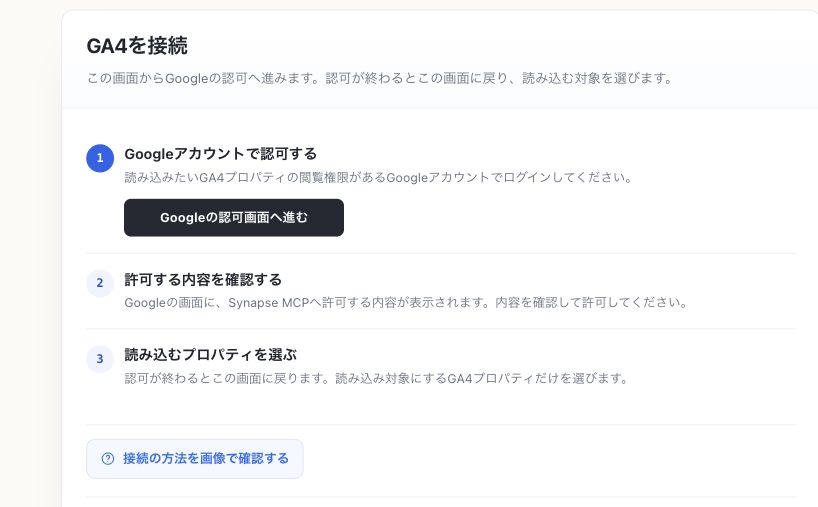Click sentence 読み込み対象にするGA4プロパティだけを選びます

[x=482, y=378]
